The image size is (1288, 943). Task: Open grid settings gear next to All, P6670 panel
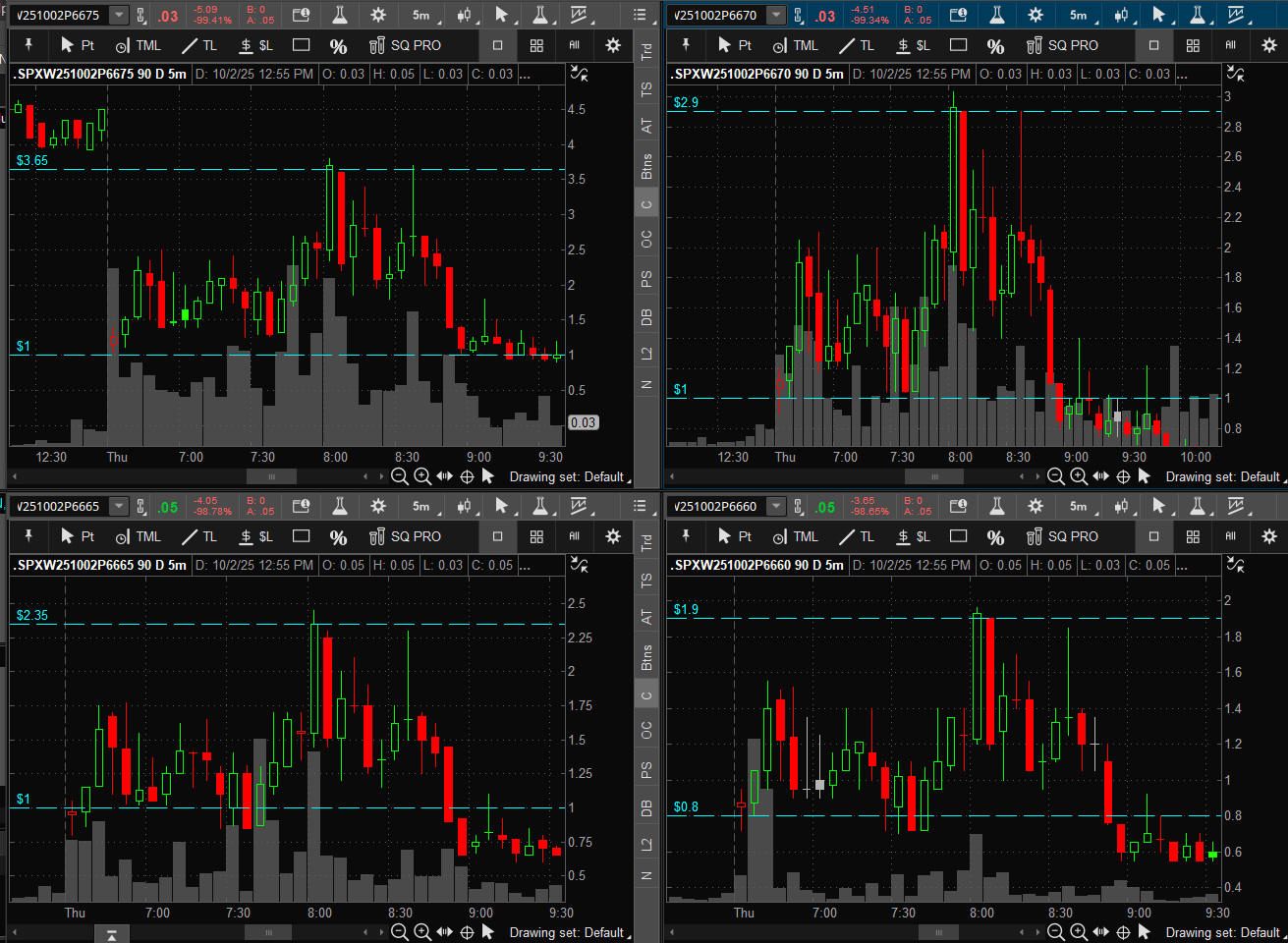(1269, 45)
